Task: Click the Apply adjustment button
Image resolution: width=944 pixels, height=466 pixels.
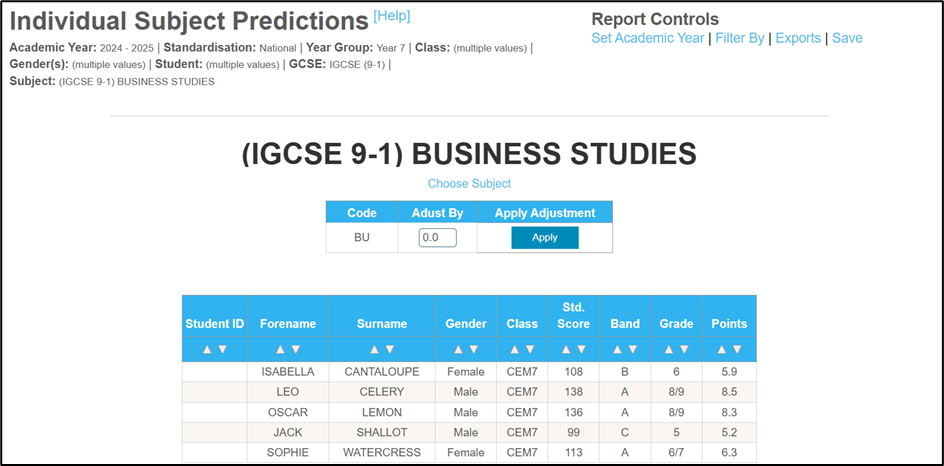Action: click(x=545, y=238)
